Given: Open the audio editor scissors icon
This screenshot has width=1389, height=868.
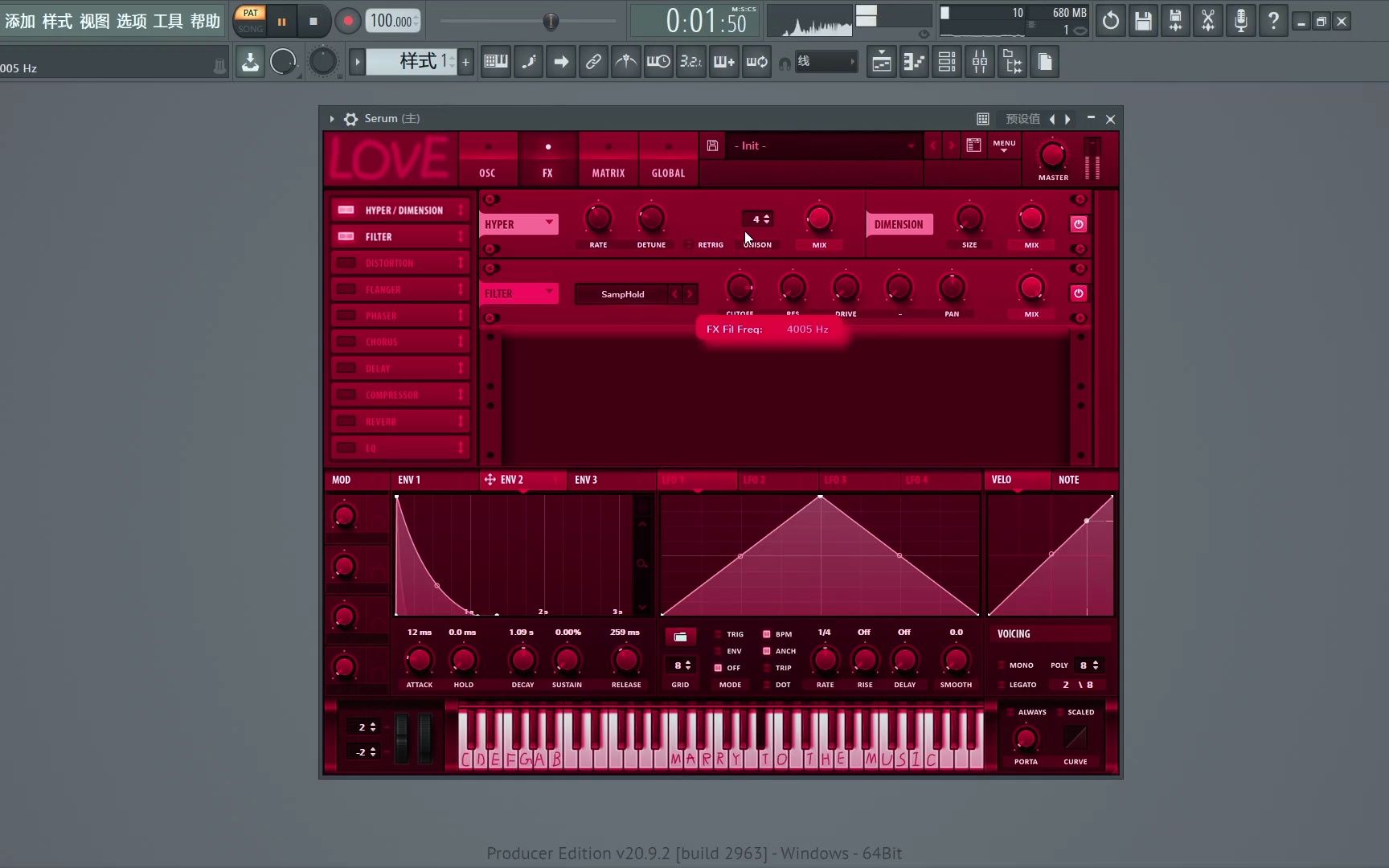Looking at the screenshot, I should (x=1208, y=21).
